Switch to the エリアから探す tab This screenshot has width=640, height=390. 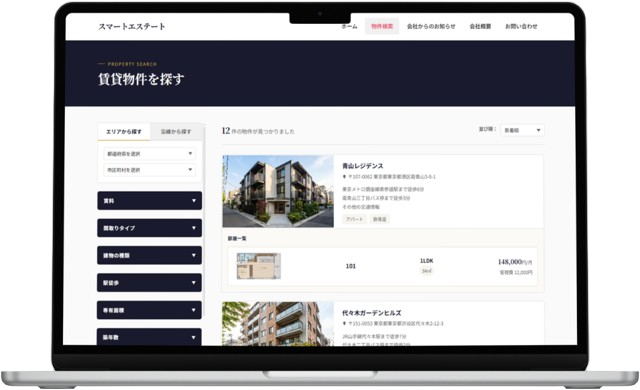pyautogui.click(x=124, y=132)
